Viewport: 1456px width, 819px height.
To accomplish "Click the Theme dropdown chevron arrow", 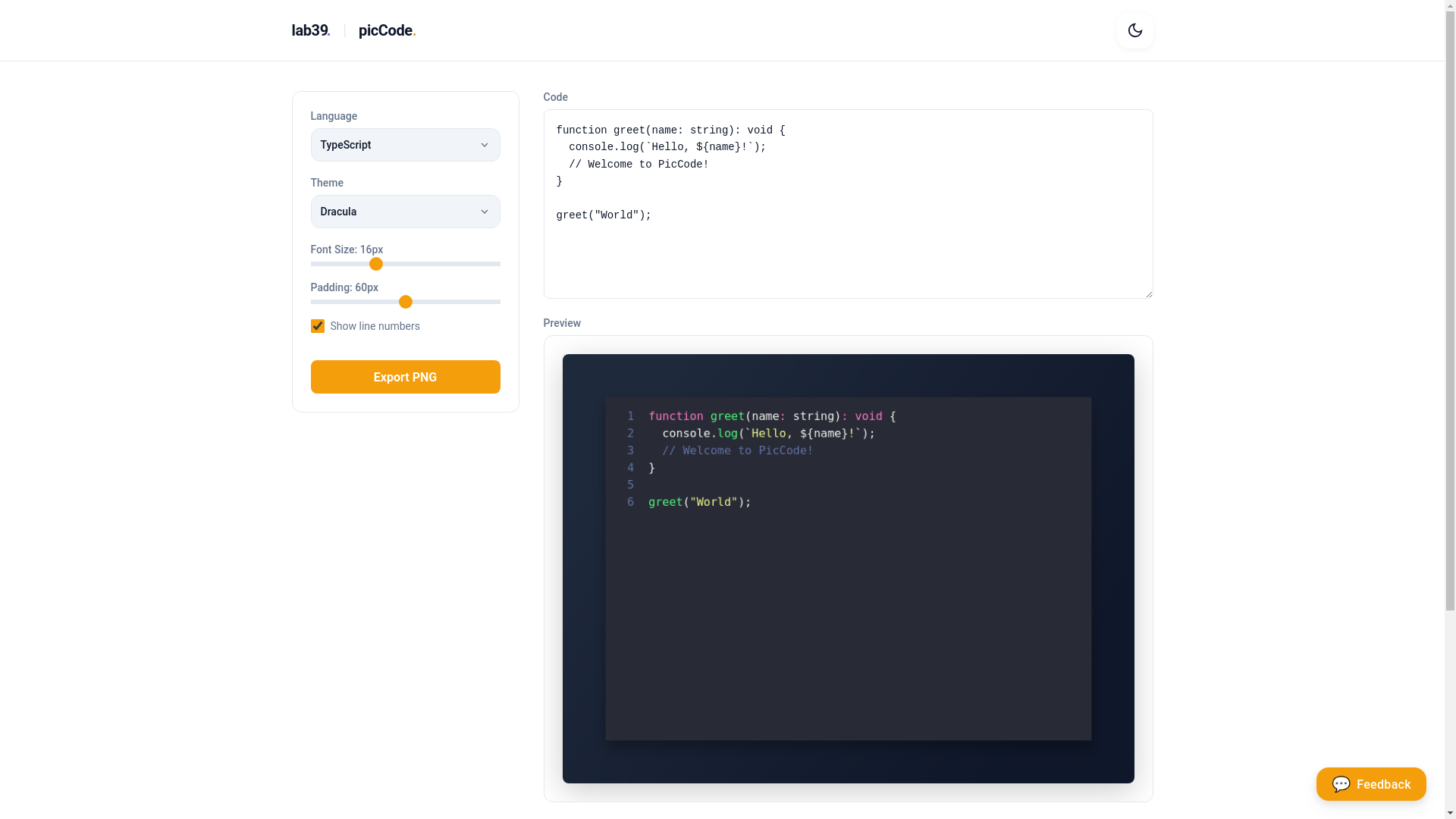I will (484, 212).
